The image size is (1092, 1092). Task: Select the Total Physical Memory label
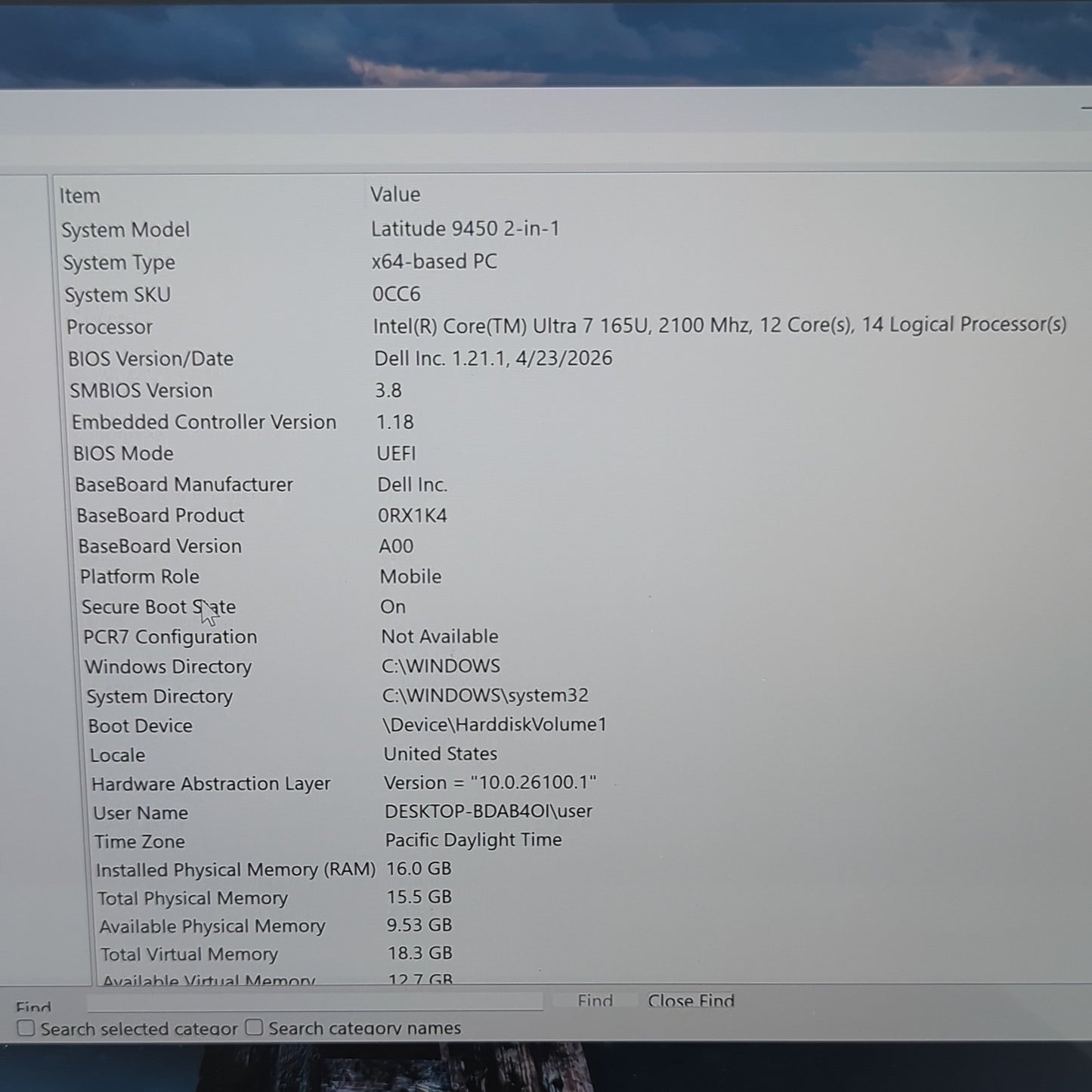click(193, 899)
